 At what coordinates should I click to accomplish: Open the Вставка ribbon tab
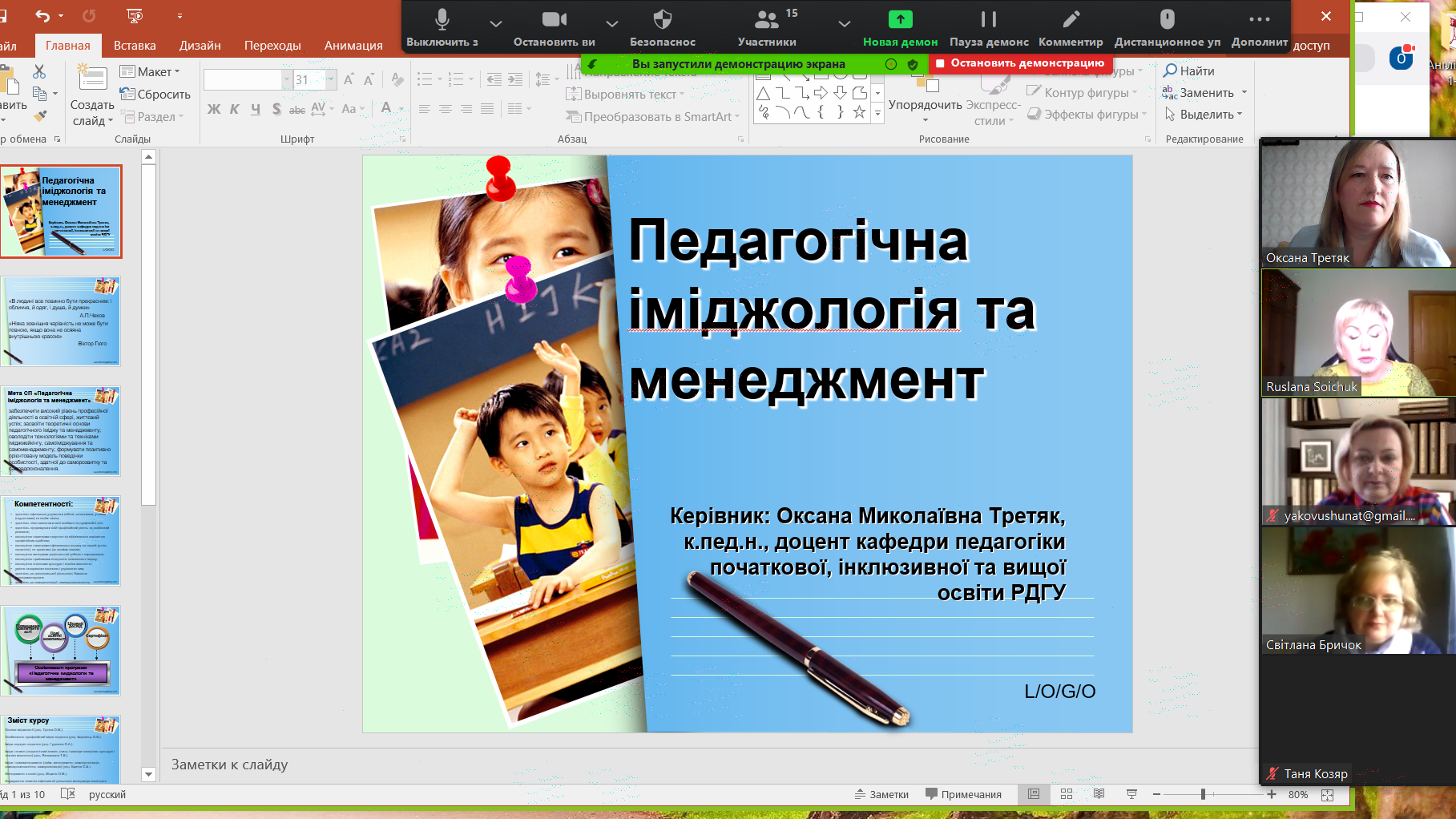click(x=135, y=46)
